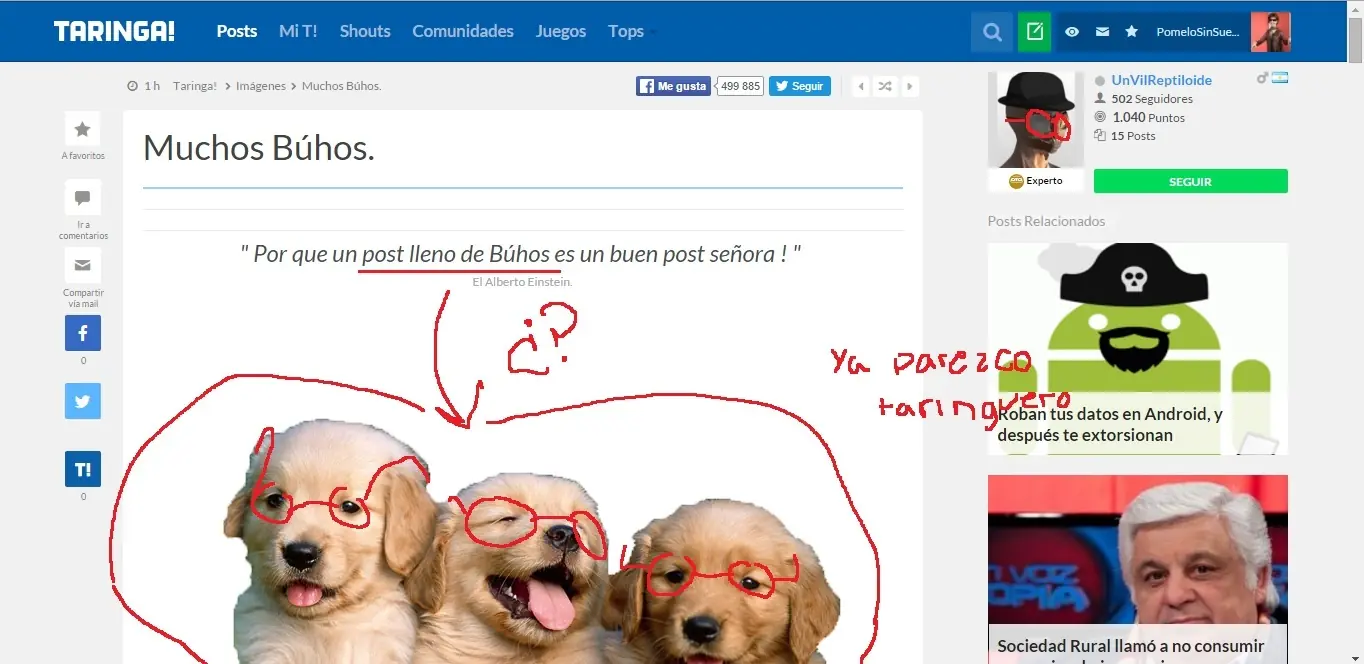1364x664 pixels.
Task: Share post via the 'Compartir via mail' icon
Action: (82, 265)
